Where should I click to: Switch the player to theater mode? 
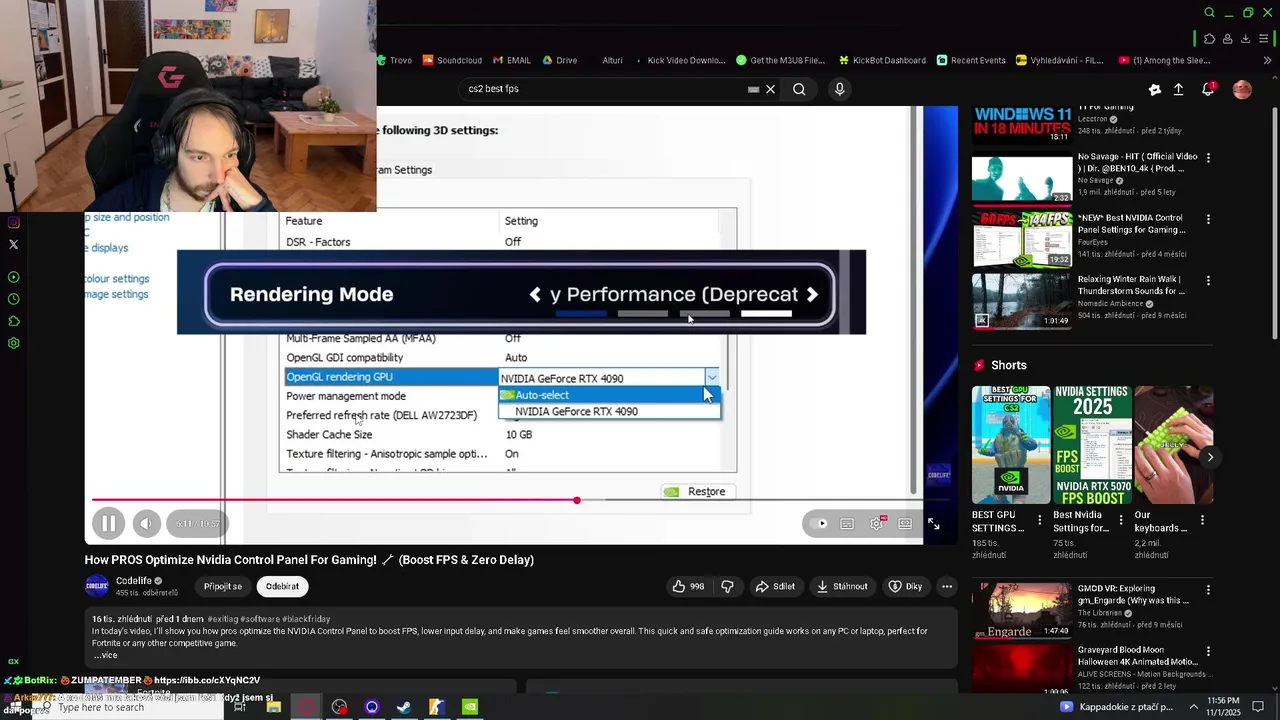[x=905, y=523]
